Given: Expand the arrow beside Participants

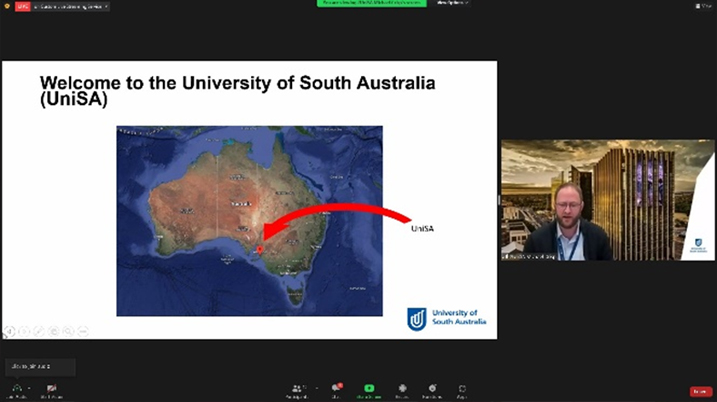Looking at the screenshot, I should pos(316,388).
